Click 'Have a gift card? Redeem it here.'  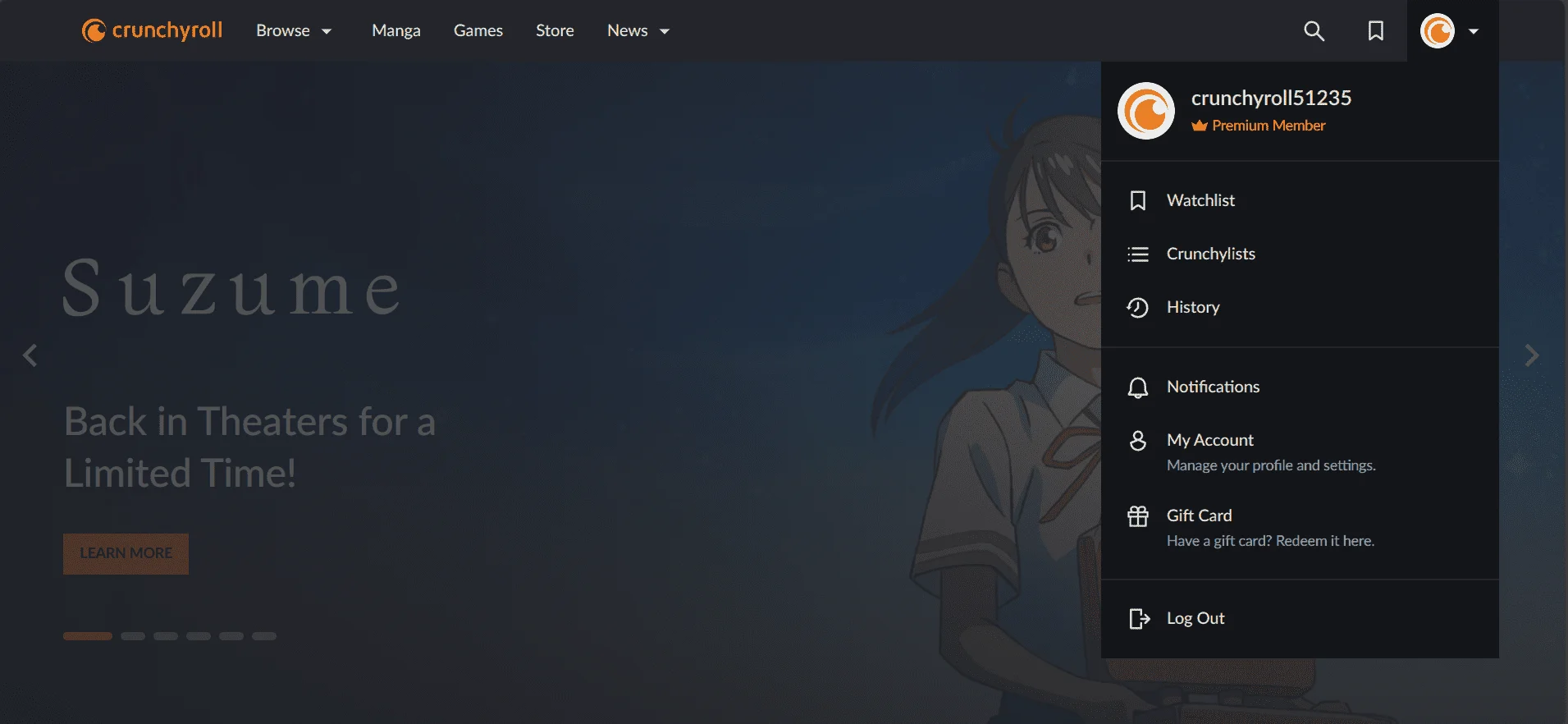point(1270,541)
